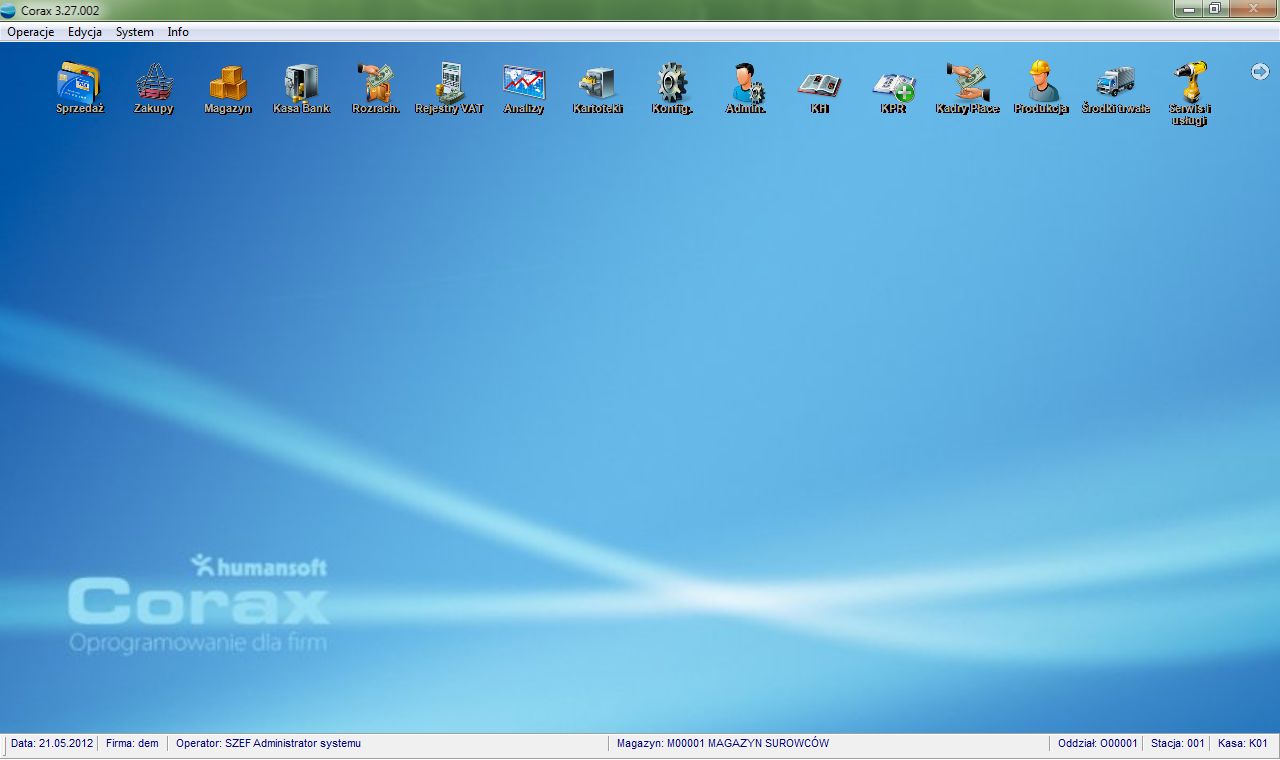Open the Operacje menu
The width and height of the screenshot is (1280, 760).
tap(30, 32)
